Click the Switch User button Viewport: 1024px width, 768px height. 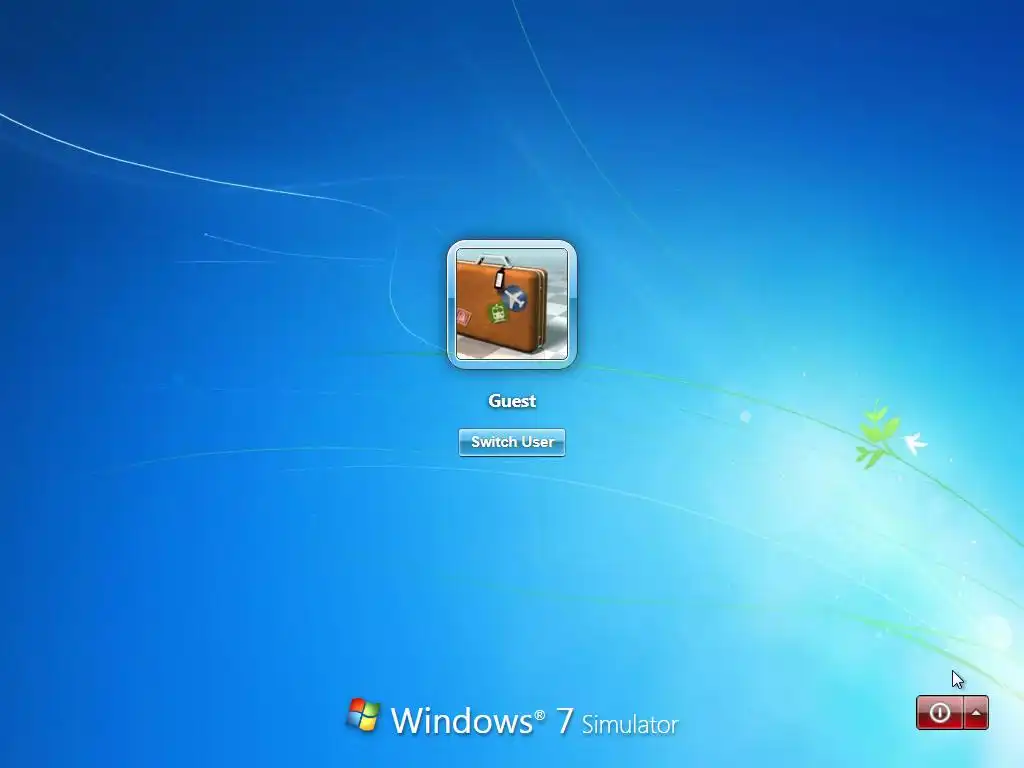512,442
